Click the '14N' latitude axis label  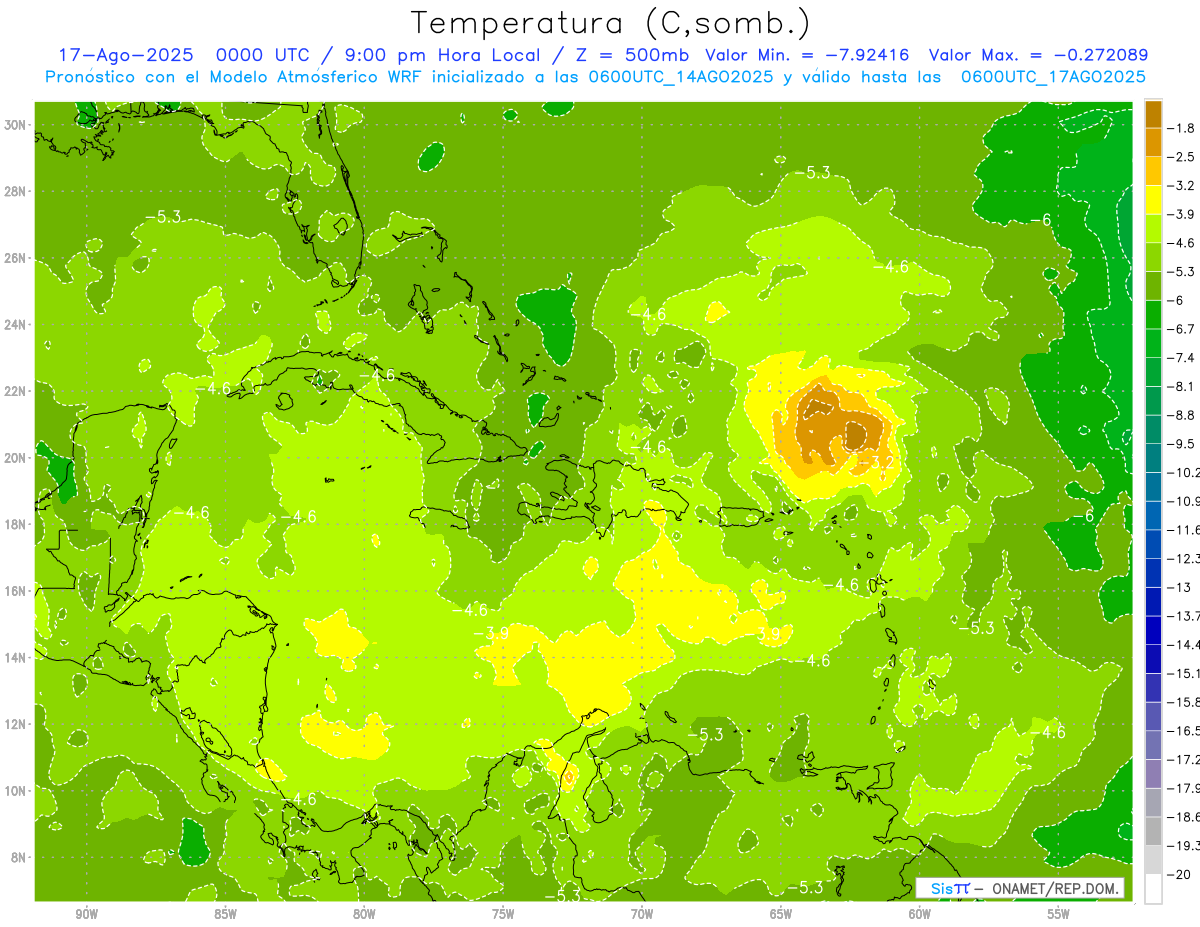(x=17, y=657)
